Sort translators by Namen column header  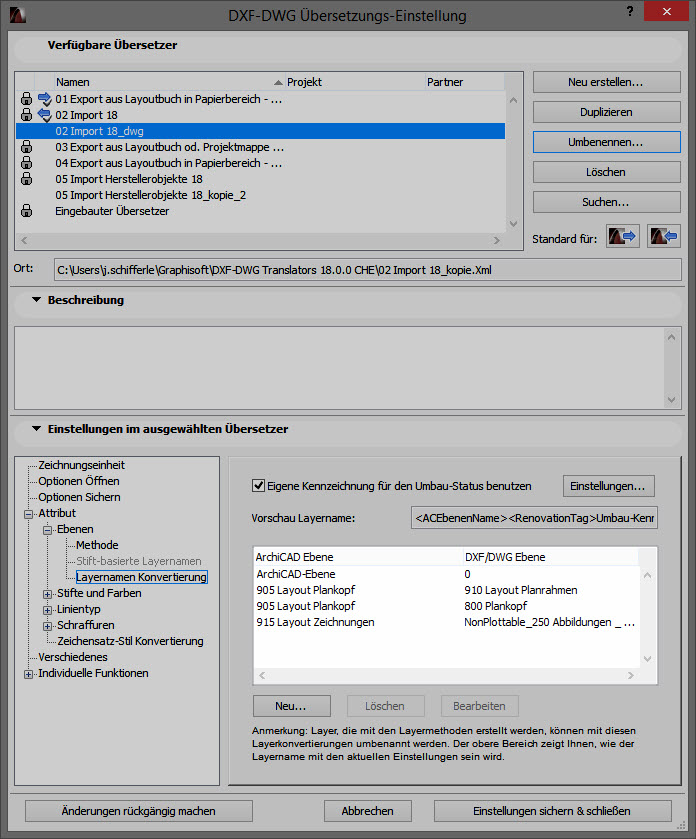click(x=170, y=82)
